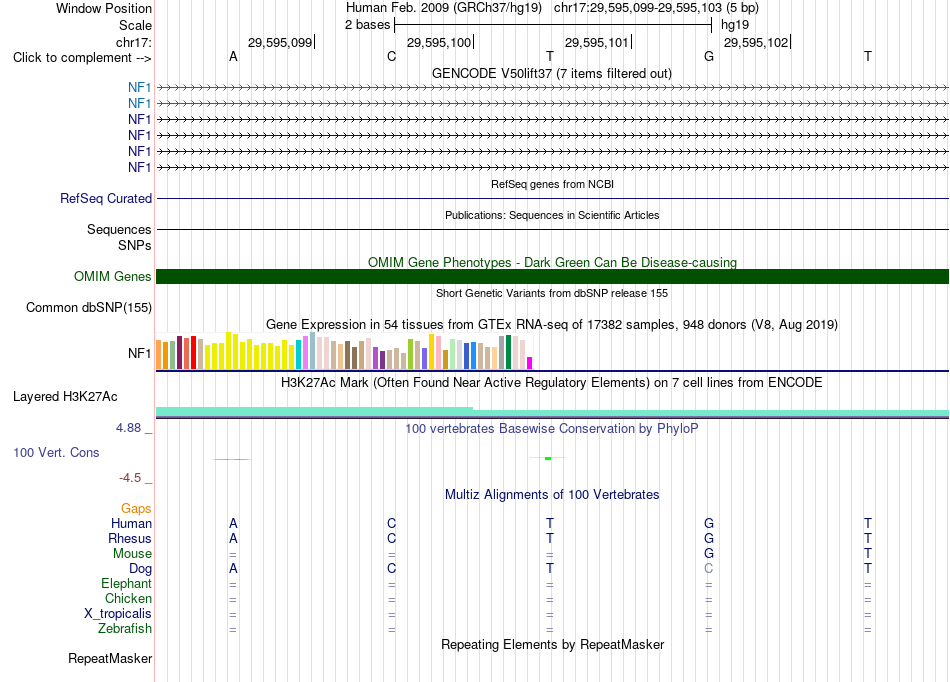Image resolution: width=950 pixels, height=682 pixels.
Task: Click base A in the complement row
Action: [x=233, y=56]
